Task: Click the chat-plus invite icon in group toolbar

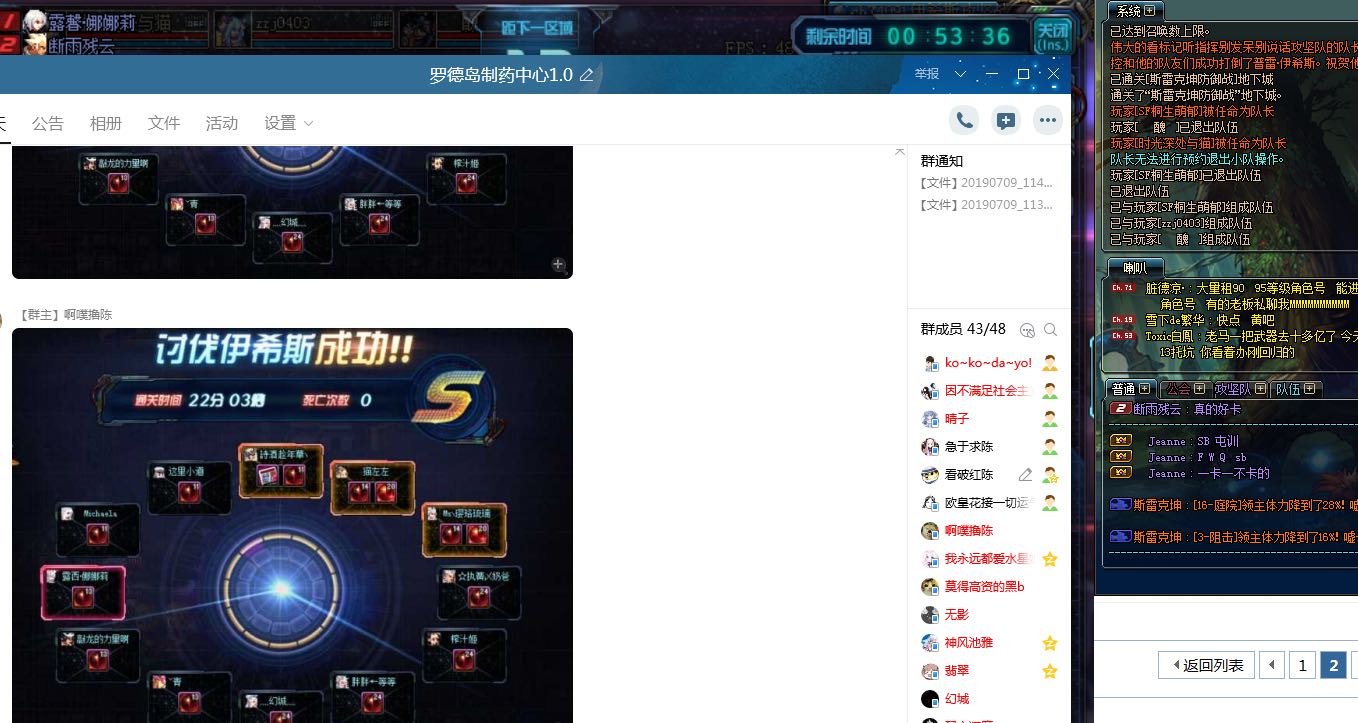Action: [1006, 121]
